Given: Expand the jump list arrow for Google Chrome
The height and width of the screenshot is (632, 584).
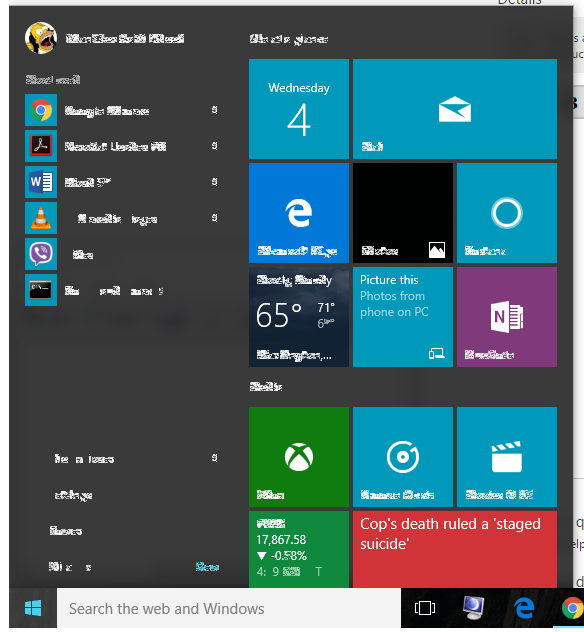Looking at the screenshot, I should tap(214, 110).
